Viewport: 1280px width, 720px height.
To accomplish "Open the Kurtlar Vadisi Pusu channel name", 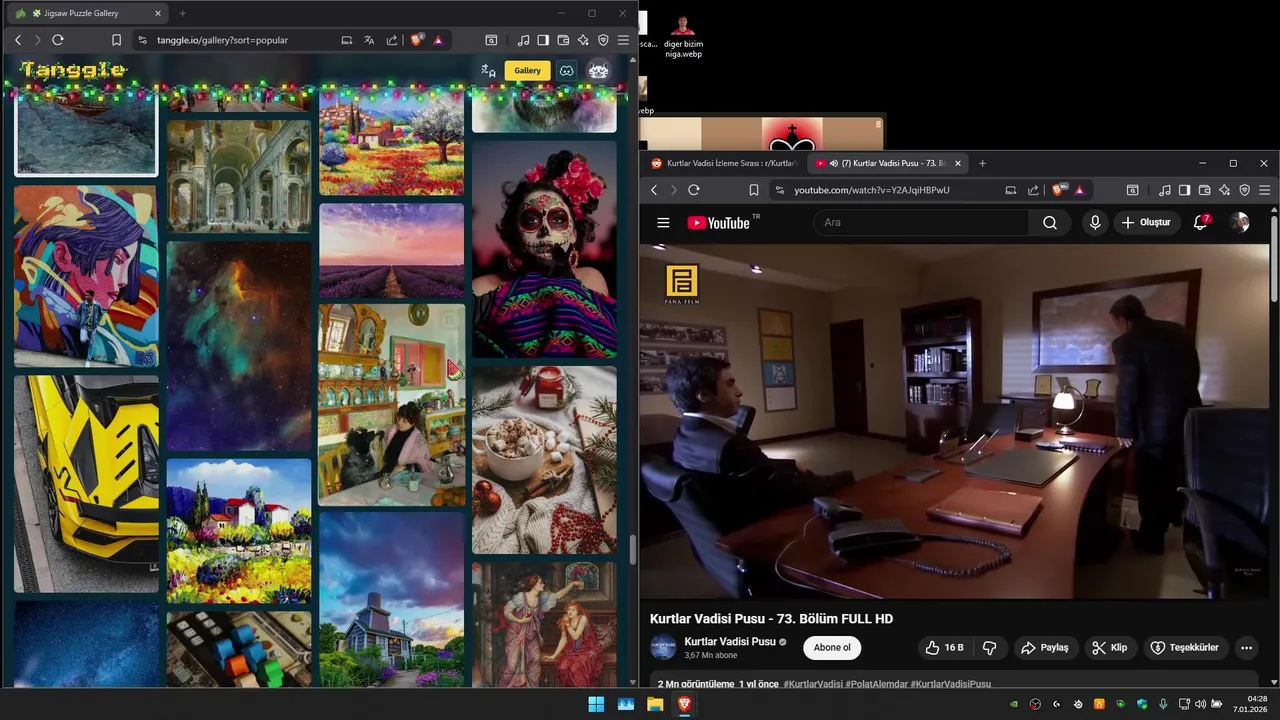I will tap(730, 641).
